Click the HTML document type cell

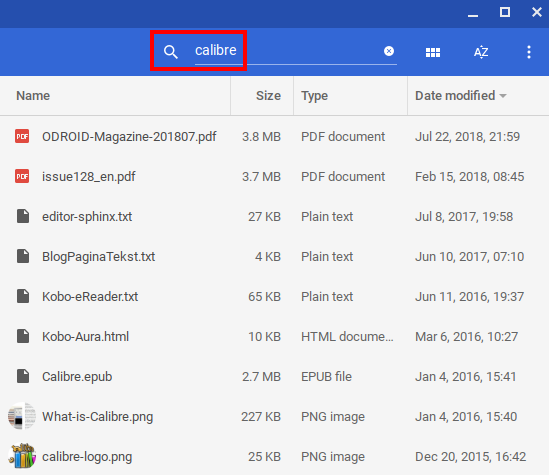pos(347,336)
